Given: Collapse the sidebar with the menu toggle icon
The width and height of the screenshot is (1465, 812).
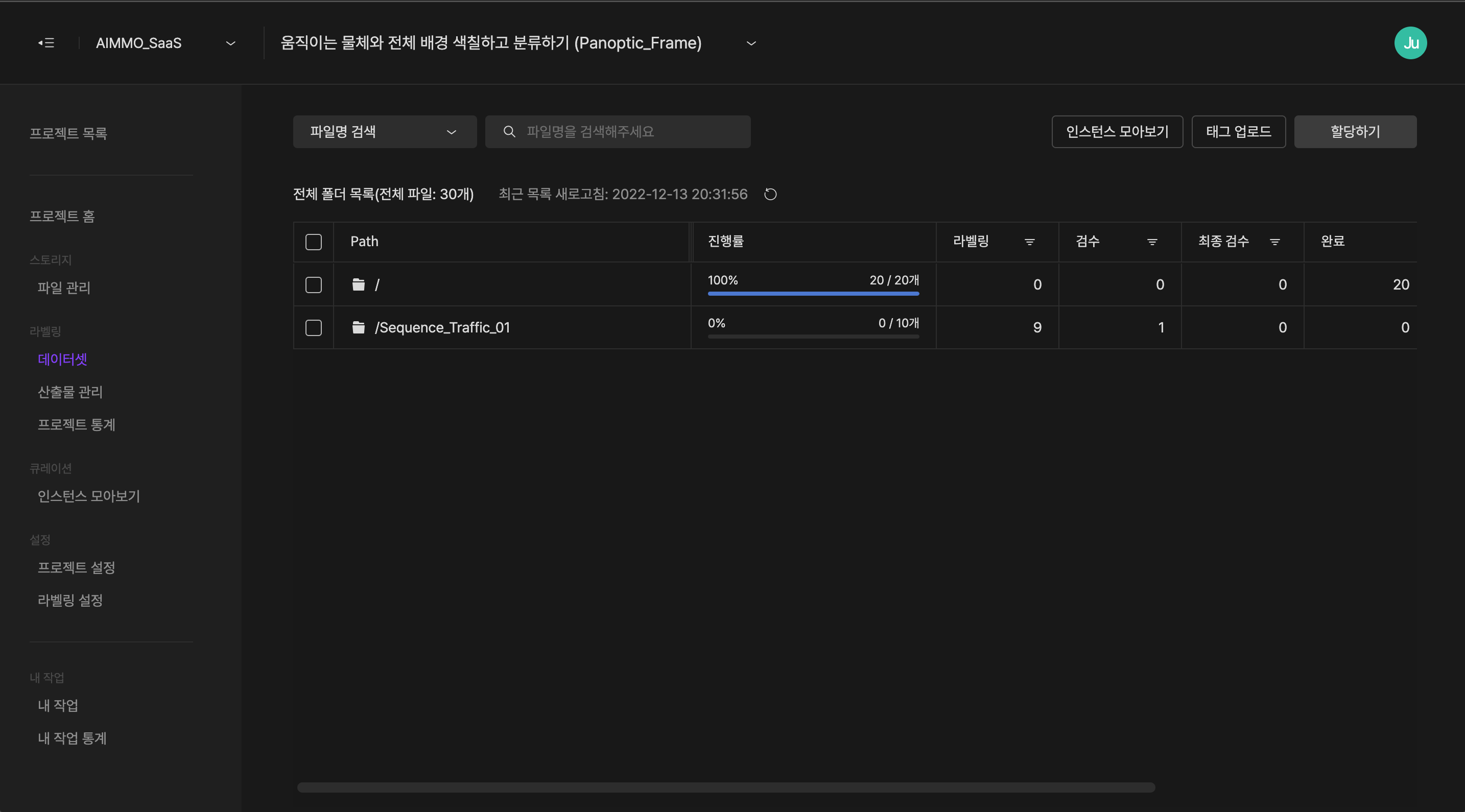Looking at the screenshot, I should click(x=46, y=43).
